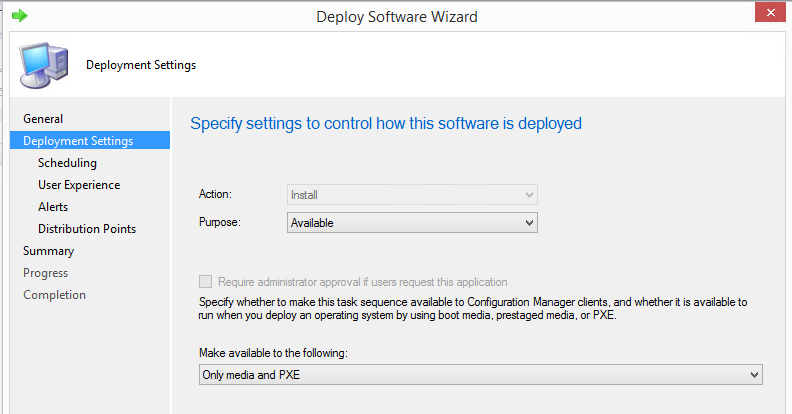Click the Completion step in sidebar
Image resolution: width=792 pixels, height=414 pixels.
click(55, 295)
